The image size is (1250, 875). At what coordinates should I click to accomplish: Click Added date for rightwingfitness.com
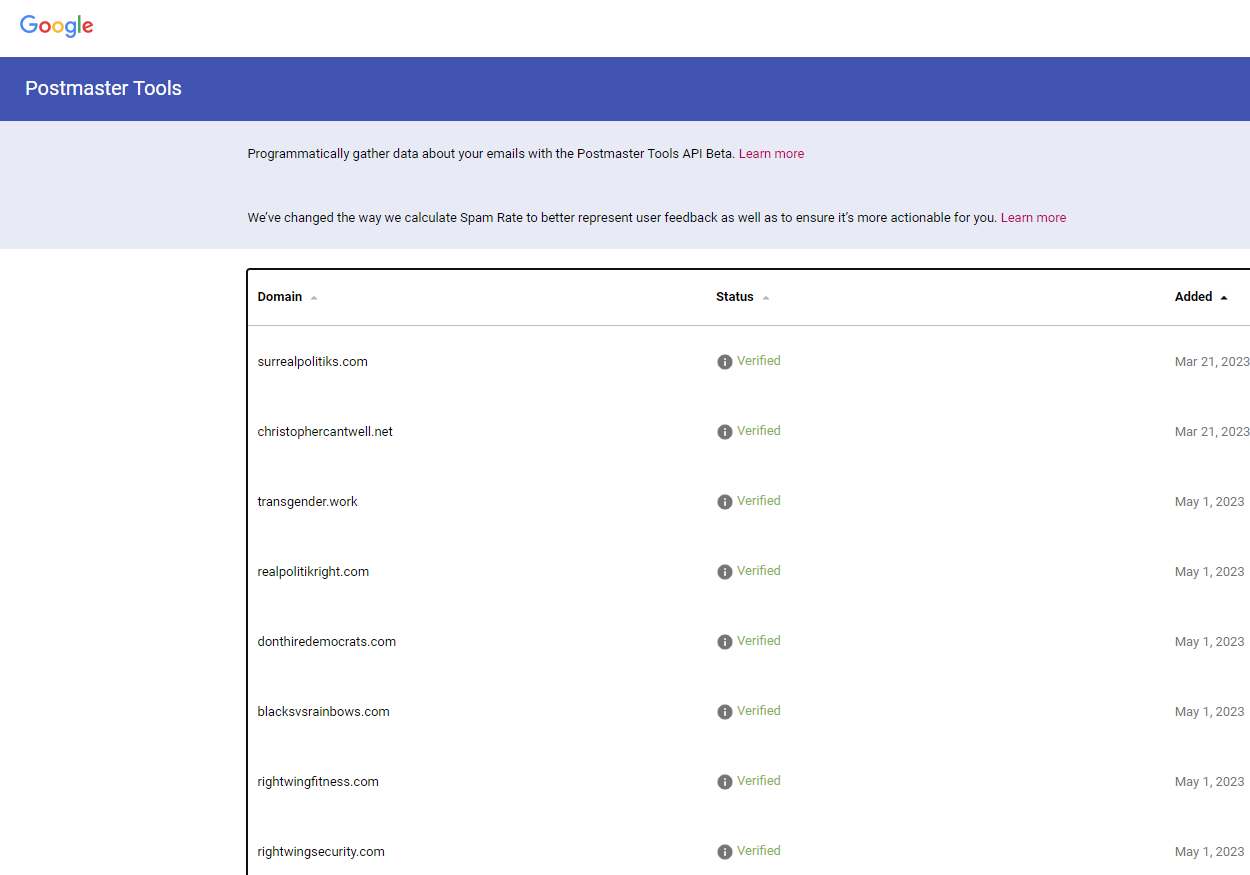[x=1210, y=782]
